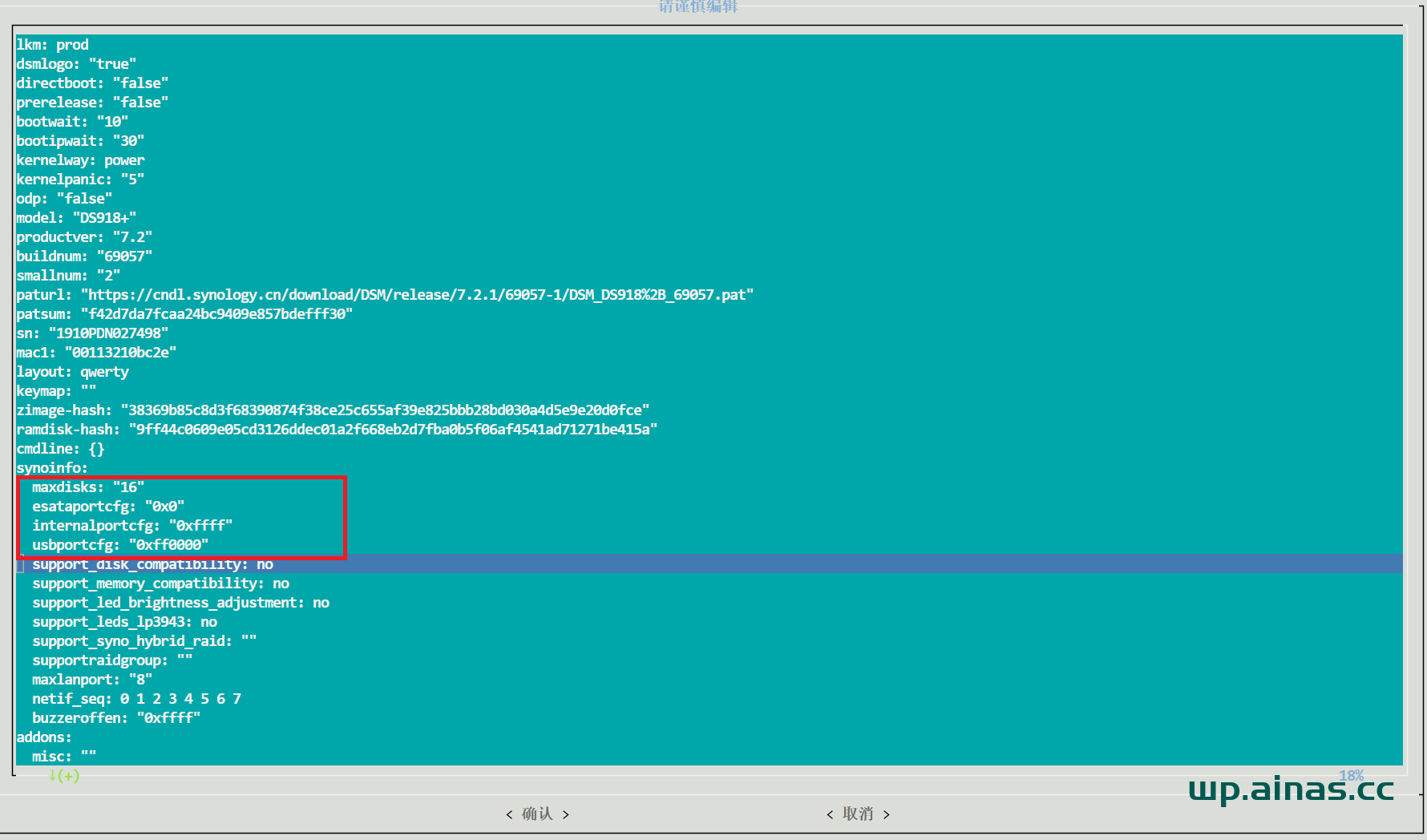This screenshot has height=840, width=1427.
Task: Click the maxlanport "8" line
Action: (92, 680)
